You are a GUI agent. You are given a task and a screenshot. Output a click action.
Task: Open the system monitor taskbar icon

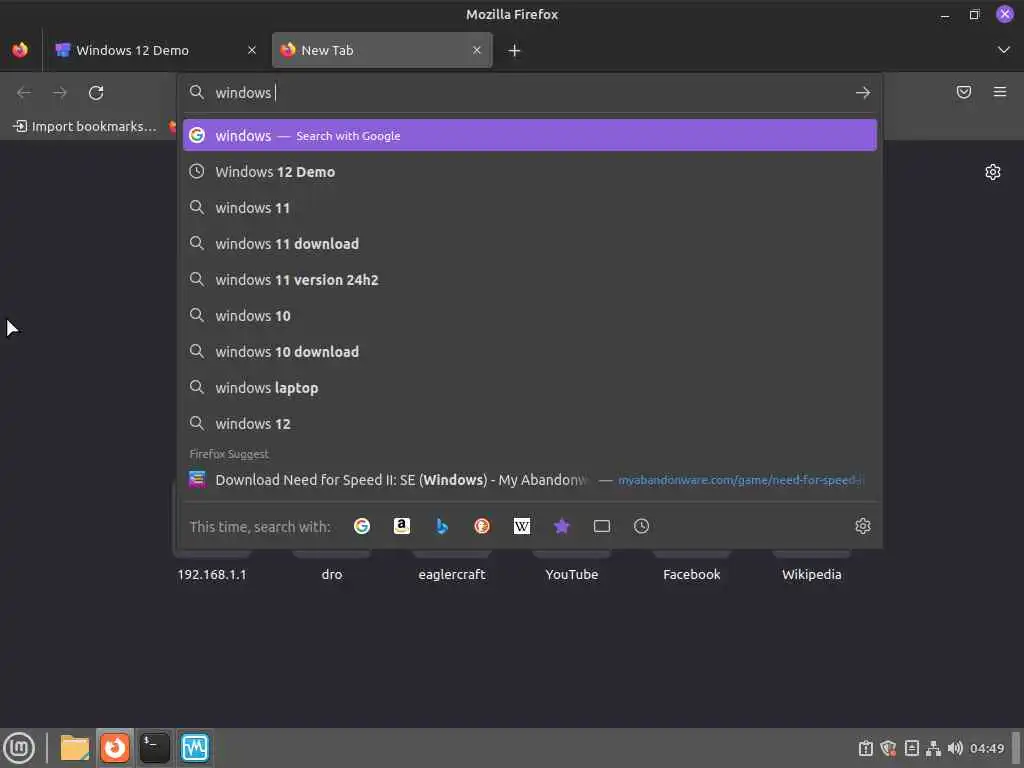[x=195, y=748]
